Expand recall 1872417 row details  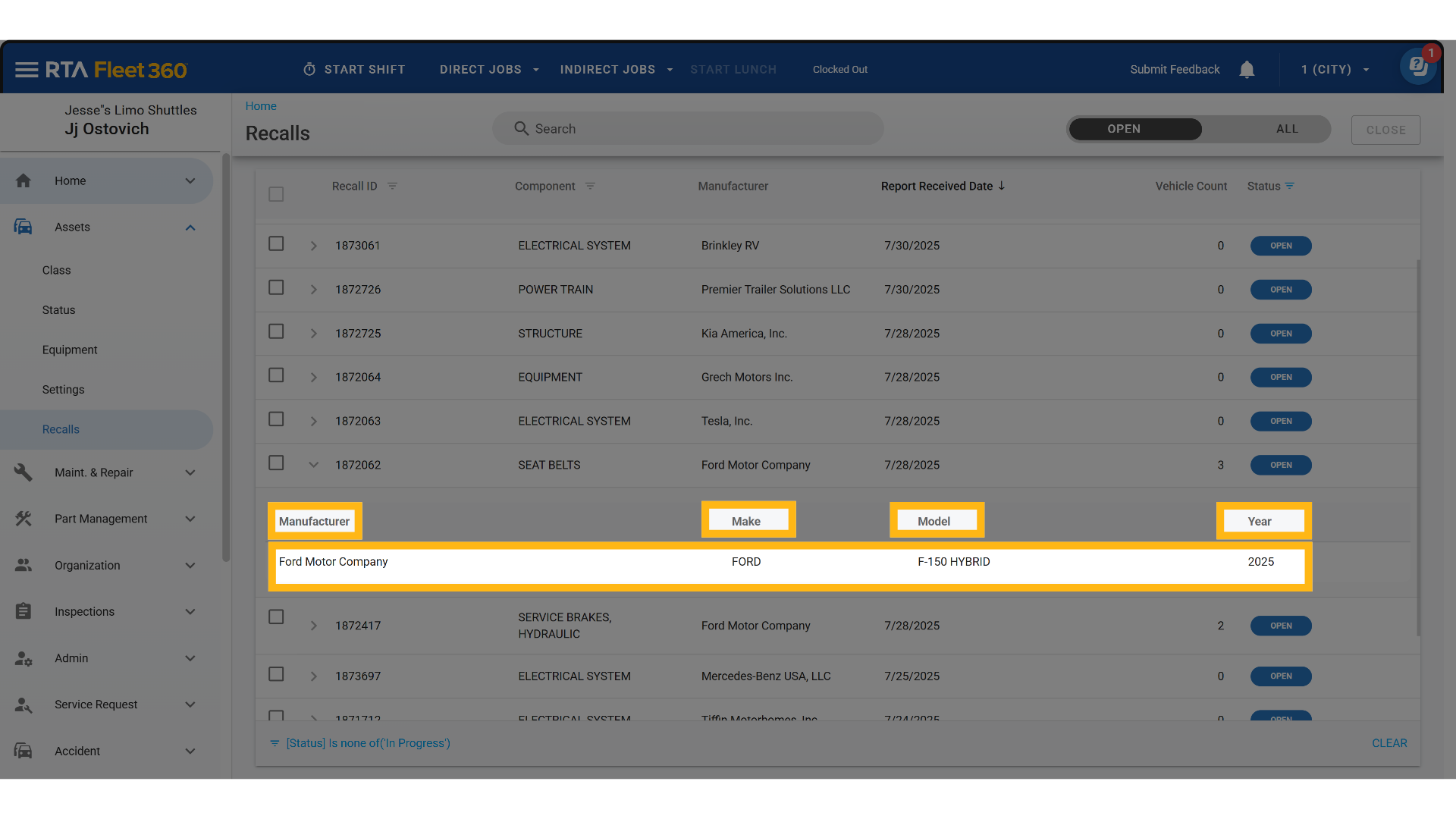click(x=313, y=626)
